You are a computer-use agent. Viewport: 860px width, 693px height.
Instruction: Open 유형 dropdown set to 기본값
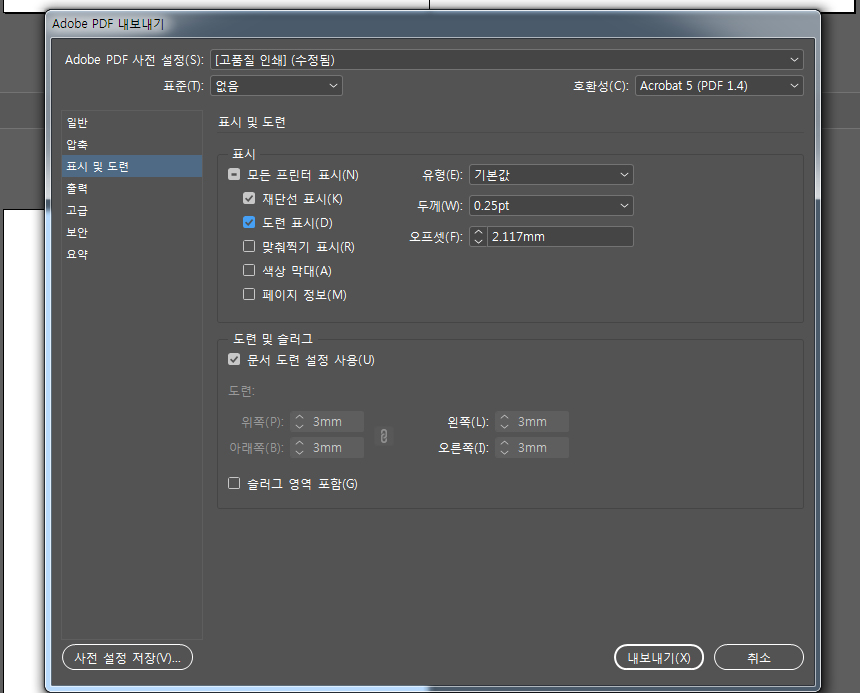[x=551, y=175]
